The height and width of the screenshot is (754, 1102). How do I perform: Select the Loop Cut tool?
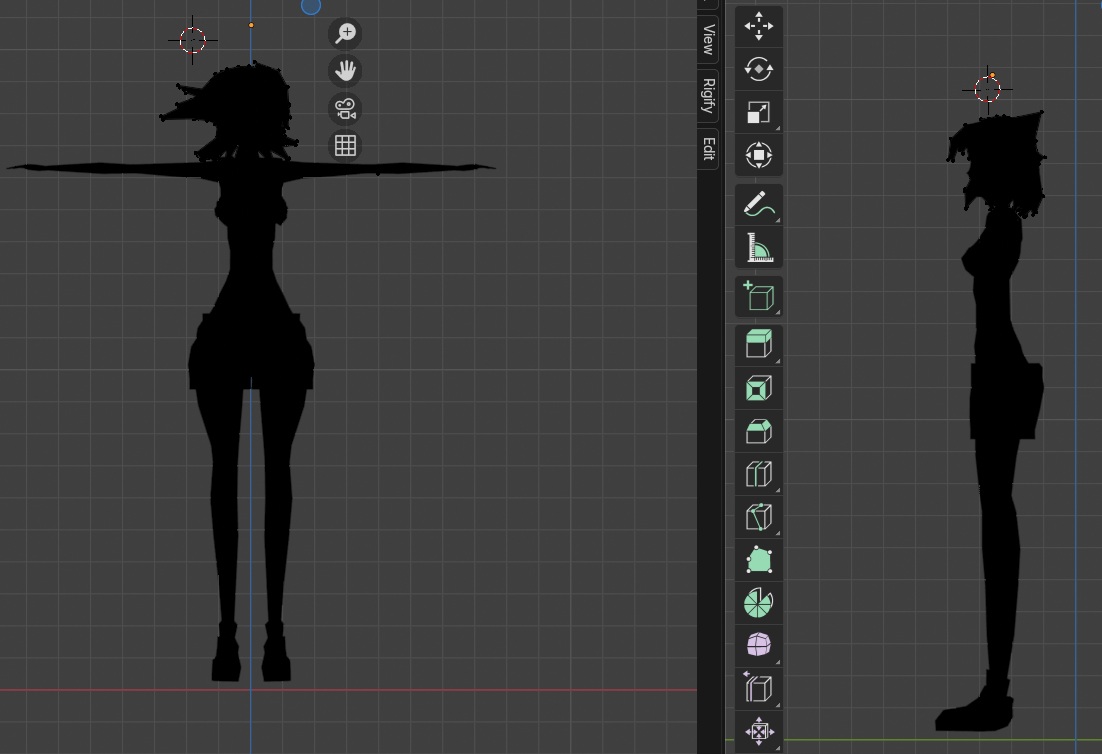[758, 474]
